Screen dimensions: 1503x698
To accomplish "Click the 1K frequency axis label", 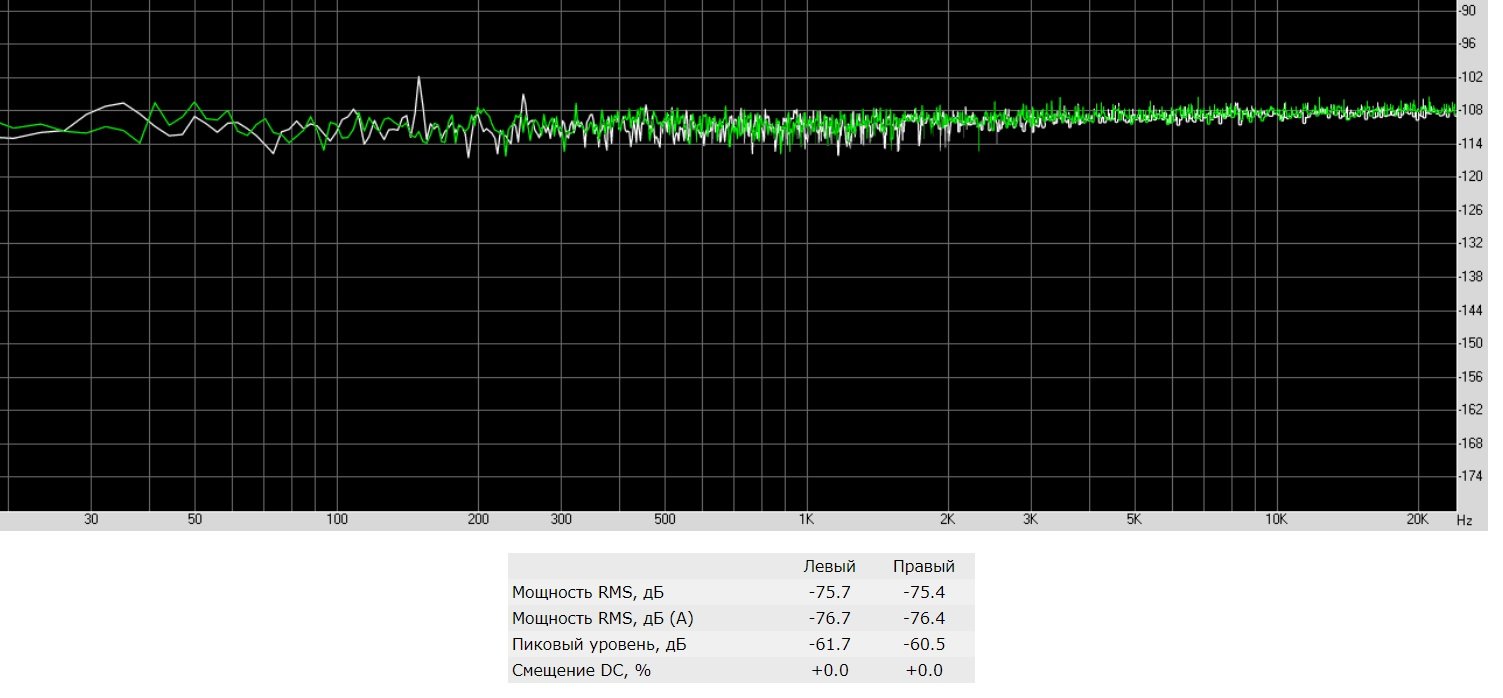I will (805, 520).
